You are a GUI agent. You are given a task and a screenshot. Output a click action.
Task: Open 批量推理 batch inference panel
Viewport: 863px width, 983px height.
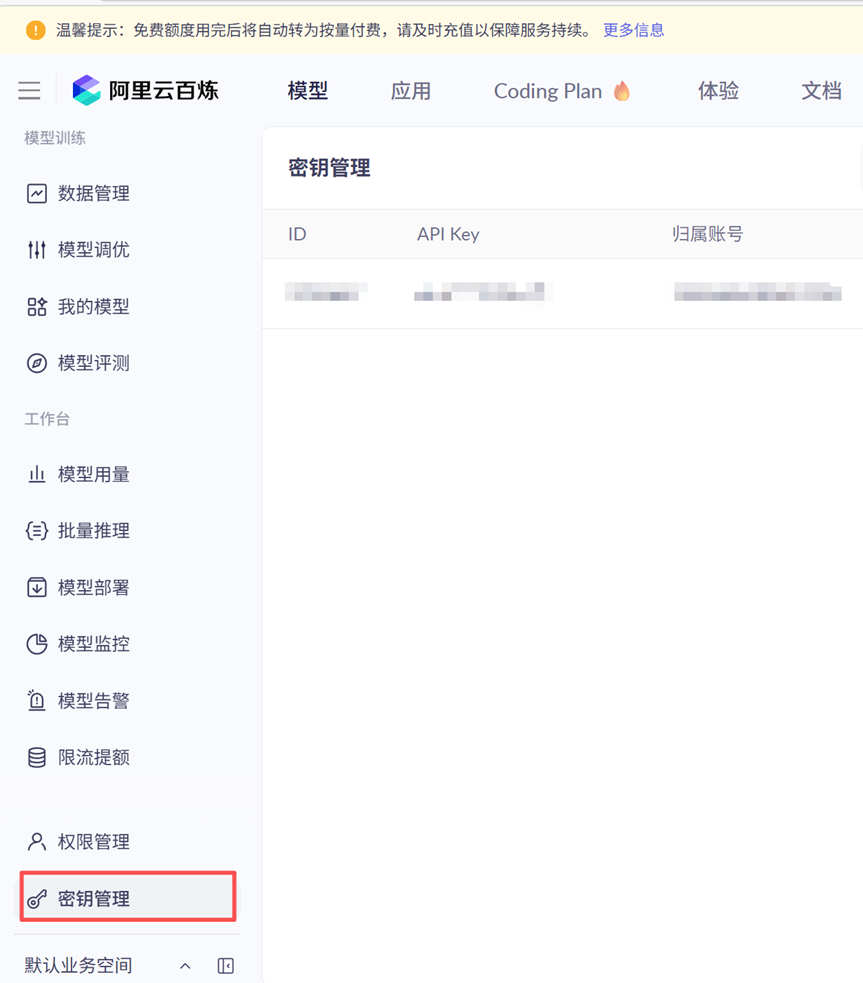(x=95, y=530)
